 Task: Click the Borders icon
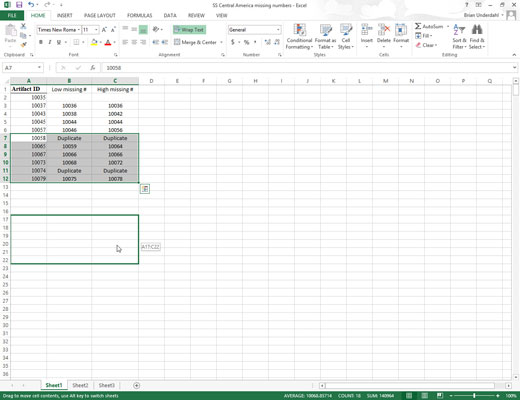pos(76,42)
